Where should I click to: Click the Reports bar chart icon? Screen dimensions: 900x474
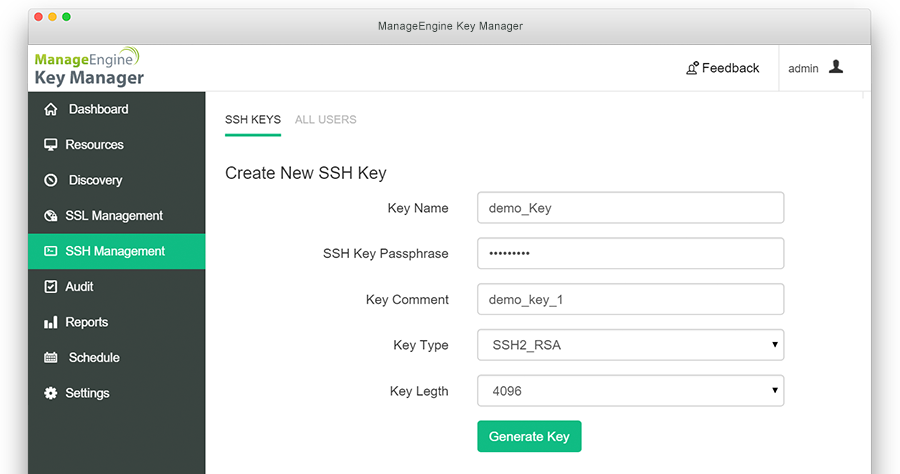click(x=51, y=323)
